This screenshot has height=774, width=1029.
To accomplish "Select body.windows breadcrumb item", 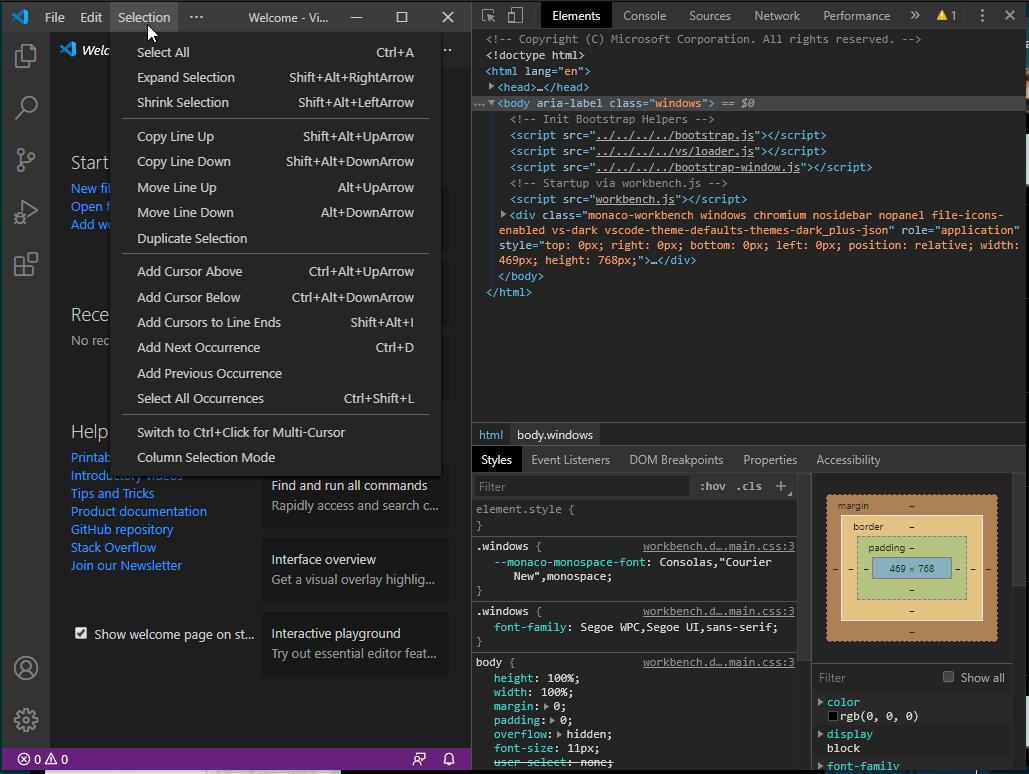I will coord(555,435).
